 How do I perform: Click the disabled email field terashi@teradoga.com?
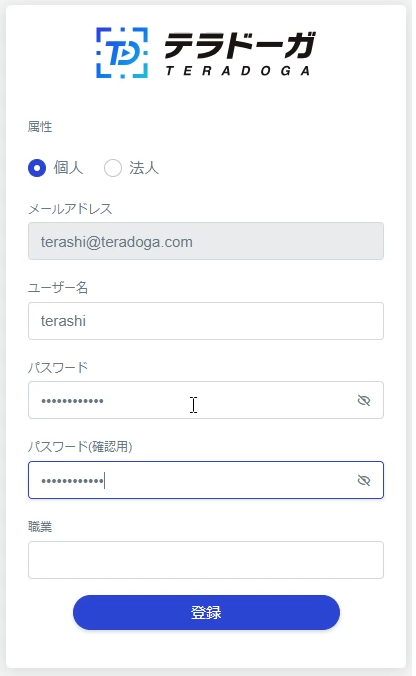(x=206, y=241)
